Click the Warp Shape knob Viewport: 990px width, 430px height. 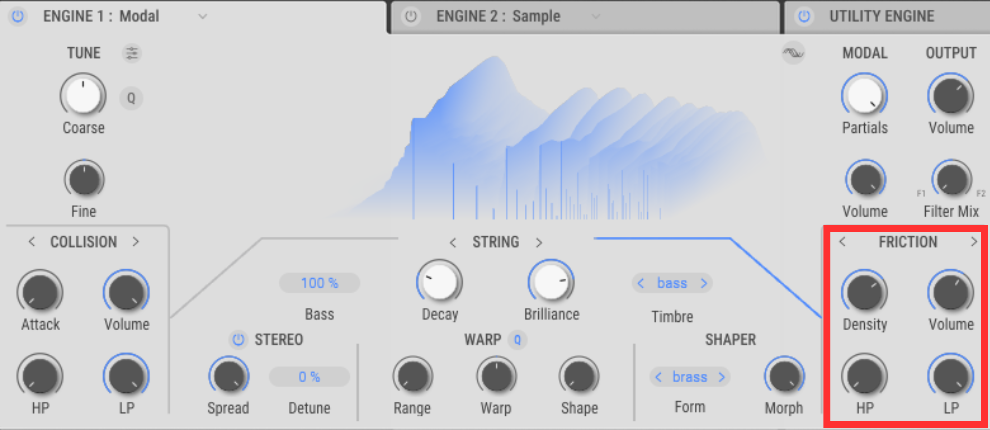tap(579, 376)
